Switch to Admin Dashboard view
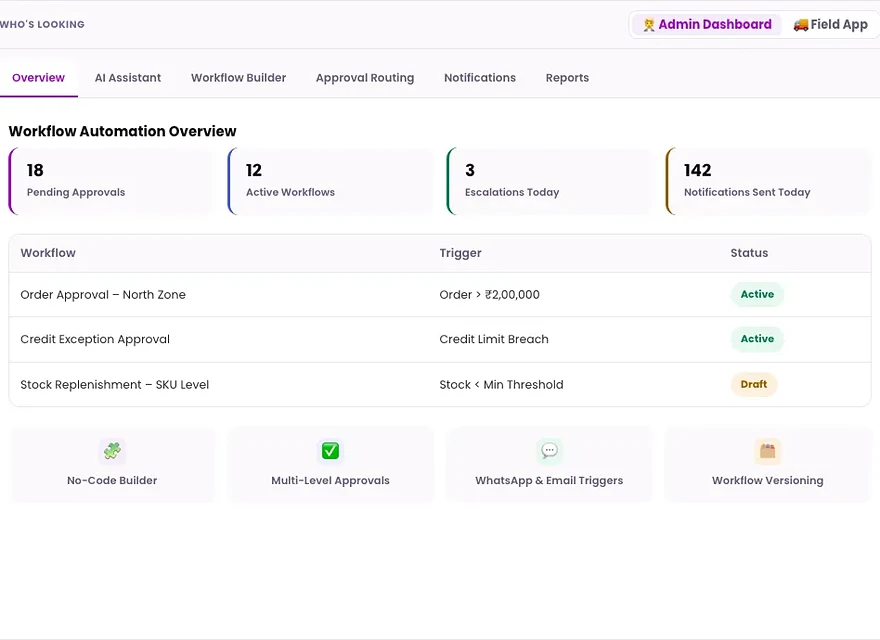This screenshot has width=880, height=640. pyautogui.click(x=707, y=25)
